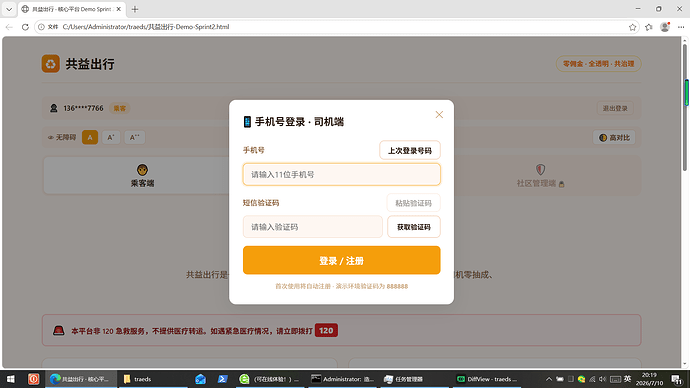The height and width of the screenshot is (388, 690).
Task: Click the file info icon in the address bar
Action: point(41,27)
